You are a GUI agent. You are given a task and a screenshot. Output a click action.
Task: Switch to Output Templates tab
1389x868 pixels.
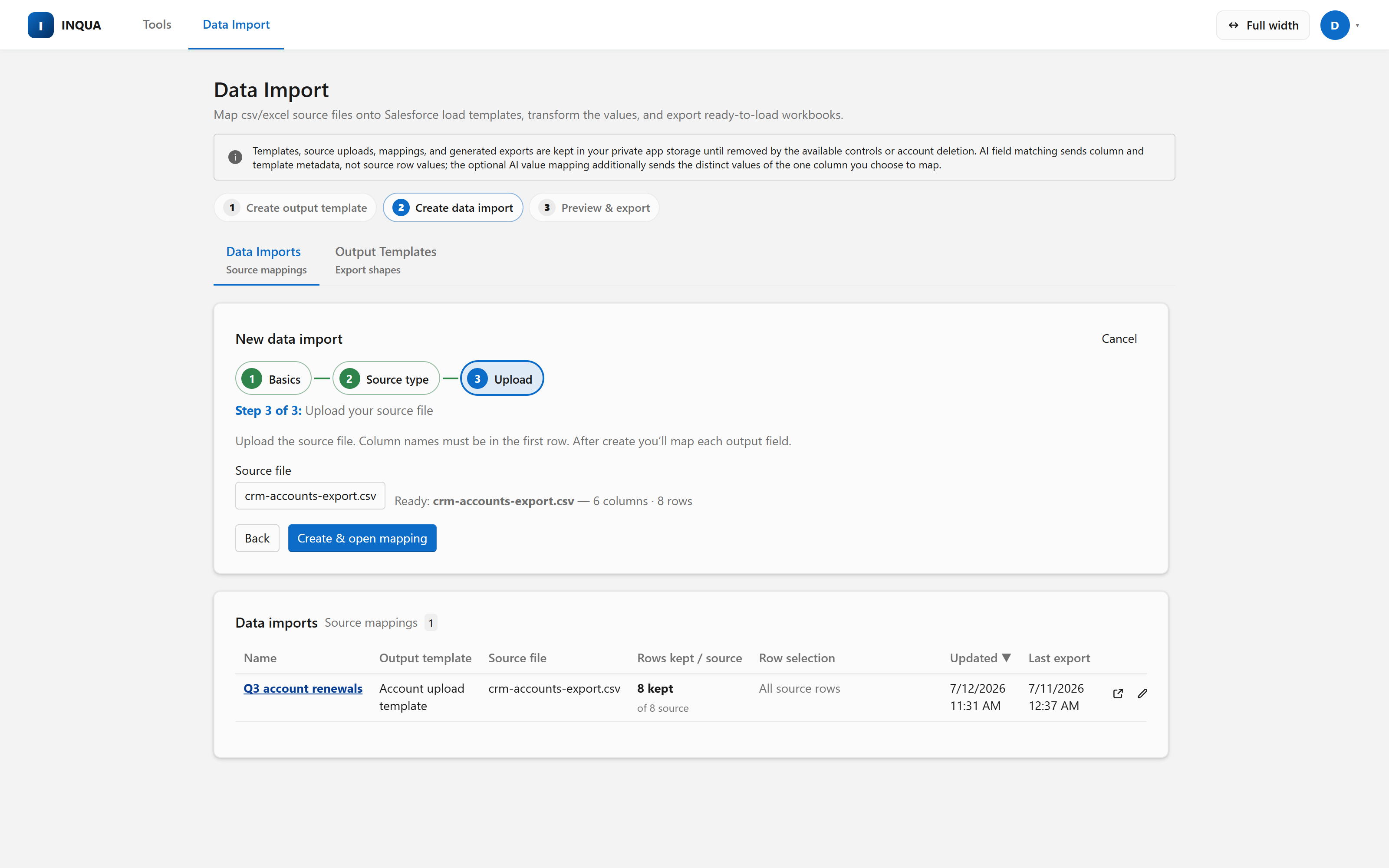(x=386, y=261)
